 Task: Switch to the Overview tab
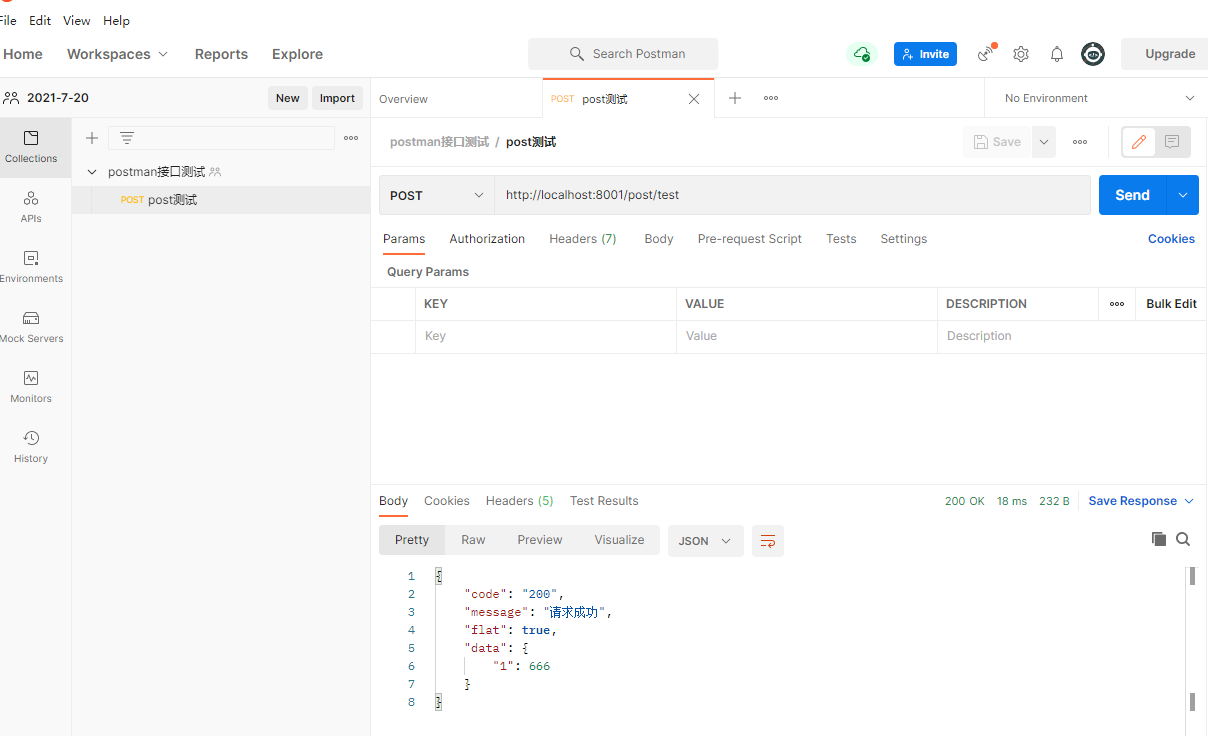pyautogui.click(x=403, y=99)
